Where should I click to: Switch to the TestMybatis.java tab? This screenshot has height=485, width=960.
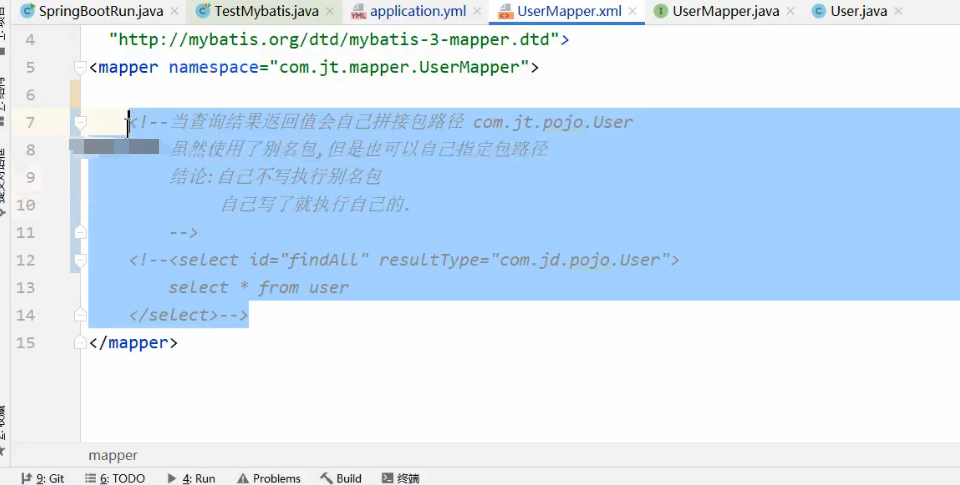pos(266,11)
